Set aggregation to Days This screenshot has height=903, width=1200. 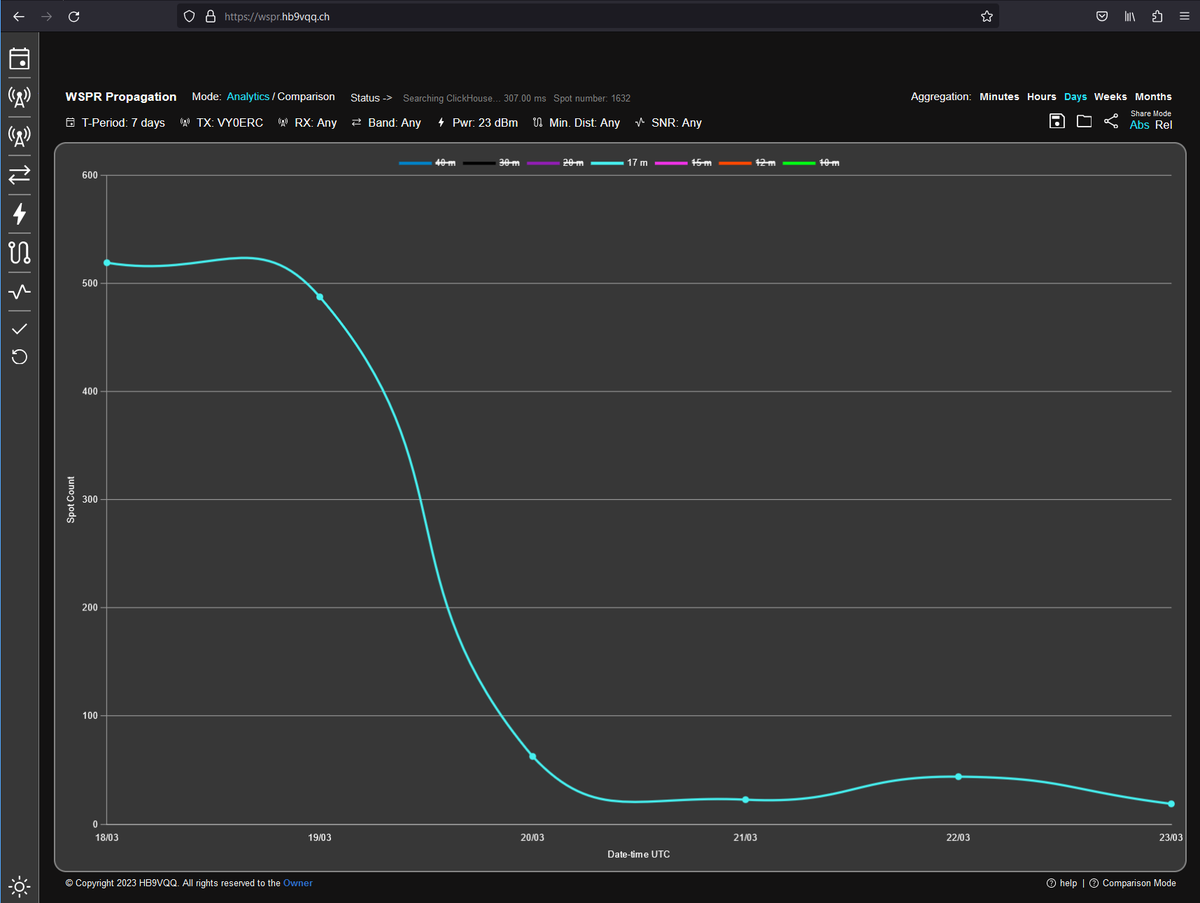click(x=1075, y=97)
